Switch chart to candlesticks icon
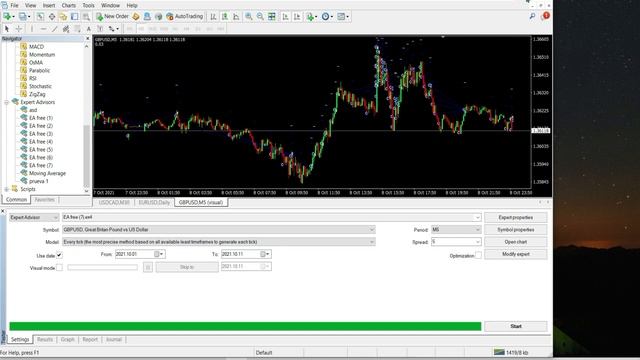The width and height of the screenshot is (640, 360). [x=224, y=16]
